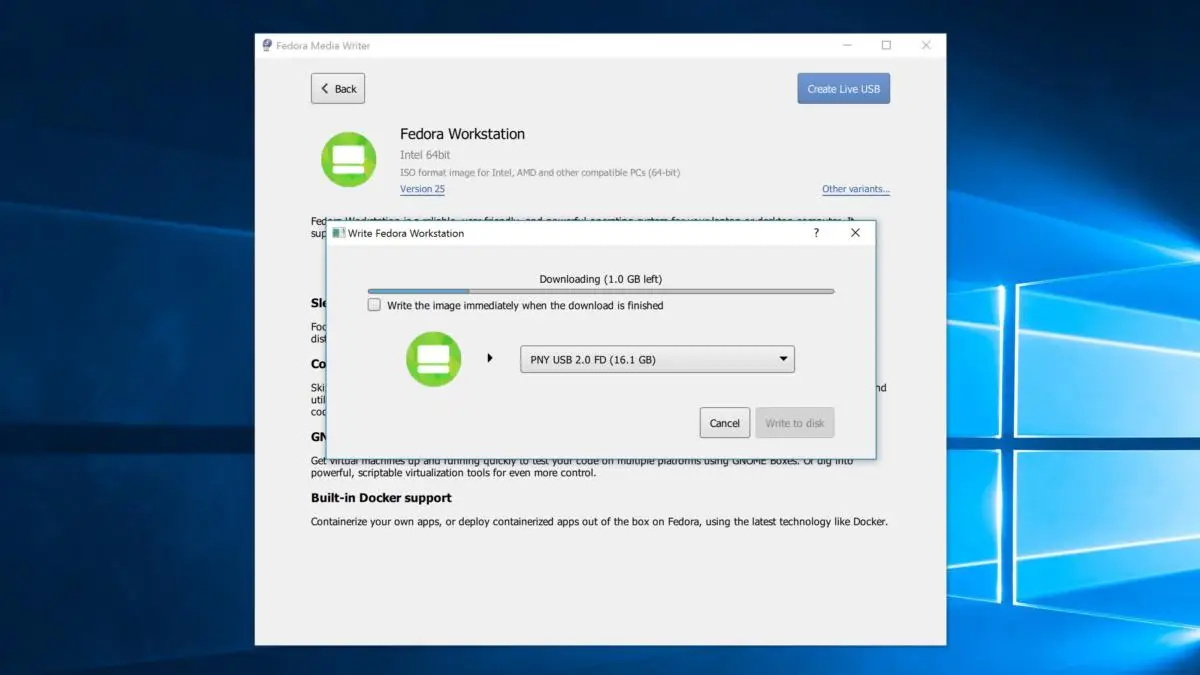Image resolution: width=1200 pixels, height=675 pixels.
Task: Click the Fedora icon inside the write dialog
Action: [433, 359]
